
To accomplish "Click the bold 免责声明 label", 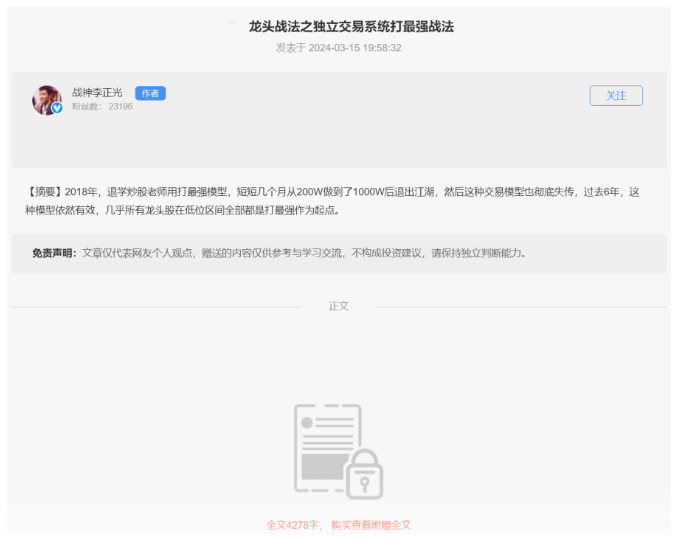I will (x=54, y=253).
